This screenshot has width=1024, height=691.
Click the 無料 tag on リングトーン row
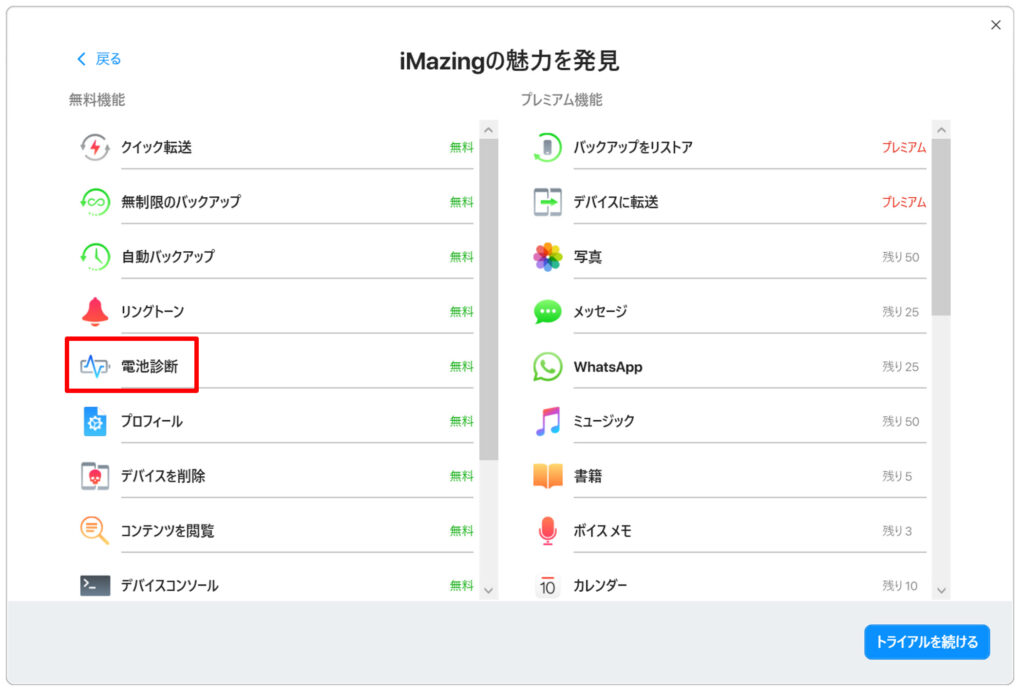(461, 312)
